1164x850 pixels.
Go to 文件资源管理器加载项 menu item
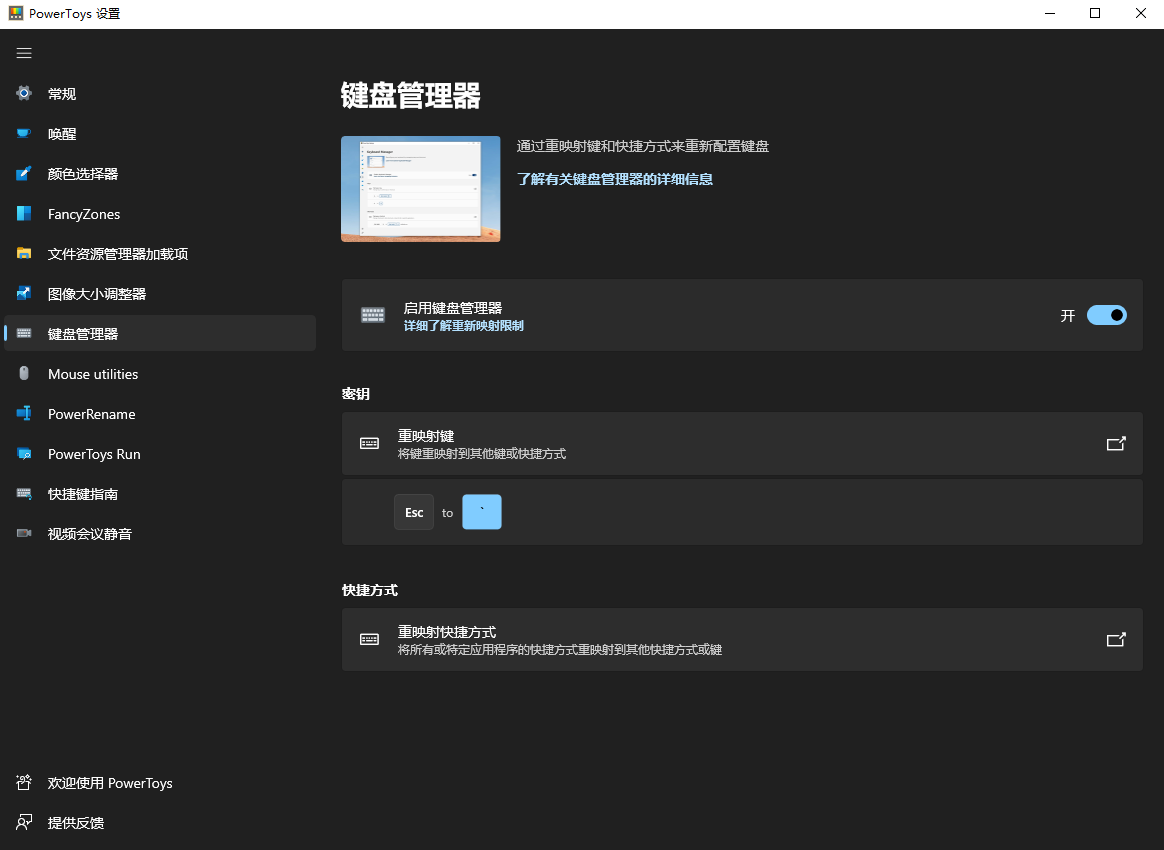tap(118, 254)
